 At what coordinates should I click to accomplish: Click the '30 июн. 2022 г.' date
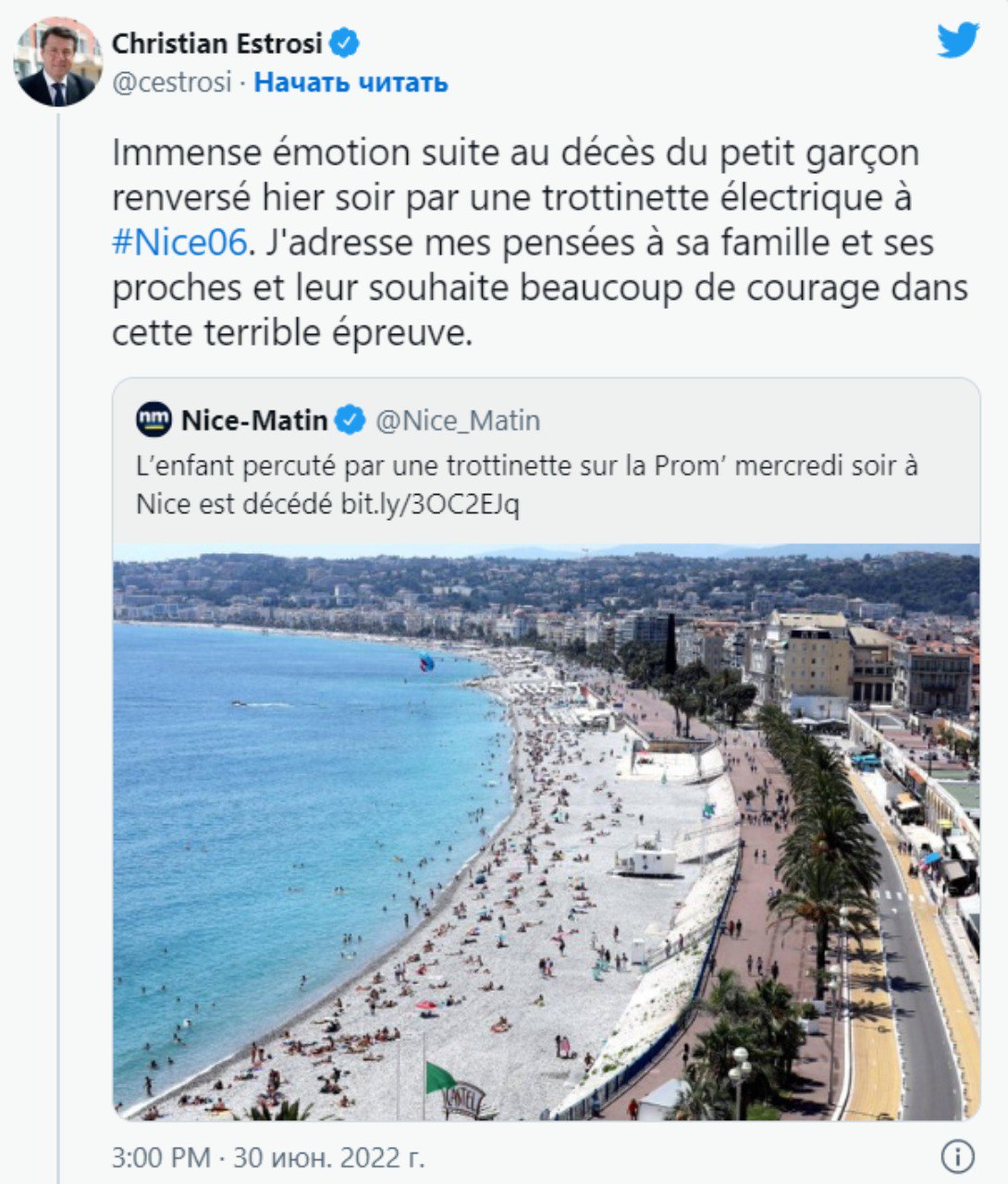point(328,1156)
